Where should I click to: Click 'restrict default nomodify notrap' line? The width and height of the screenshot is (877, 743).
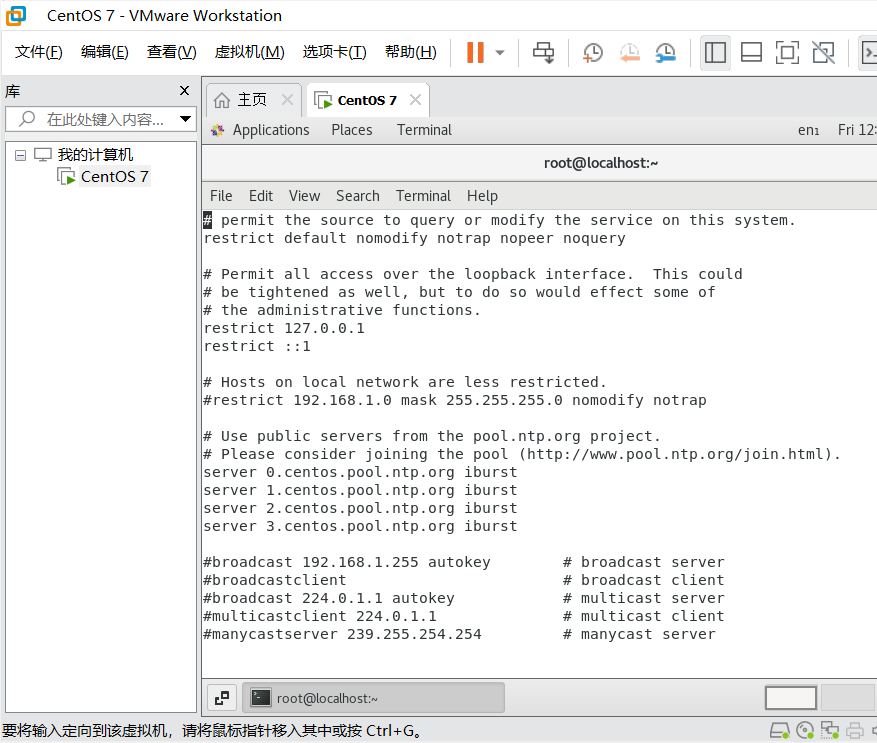tap(414, 238)
